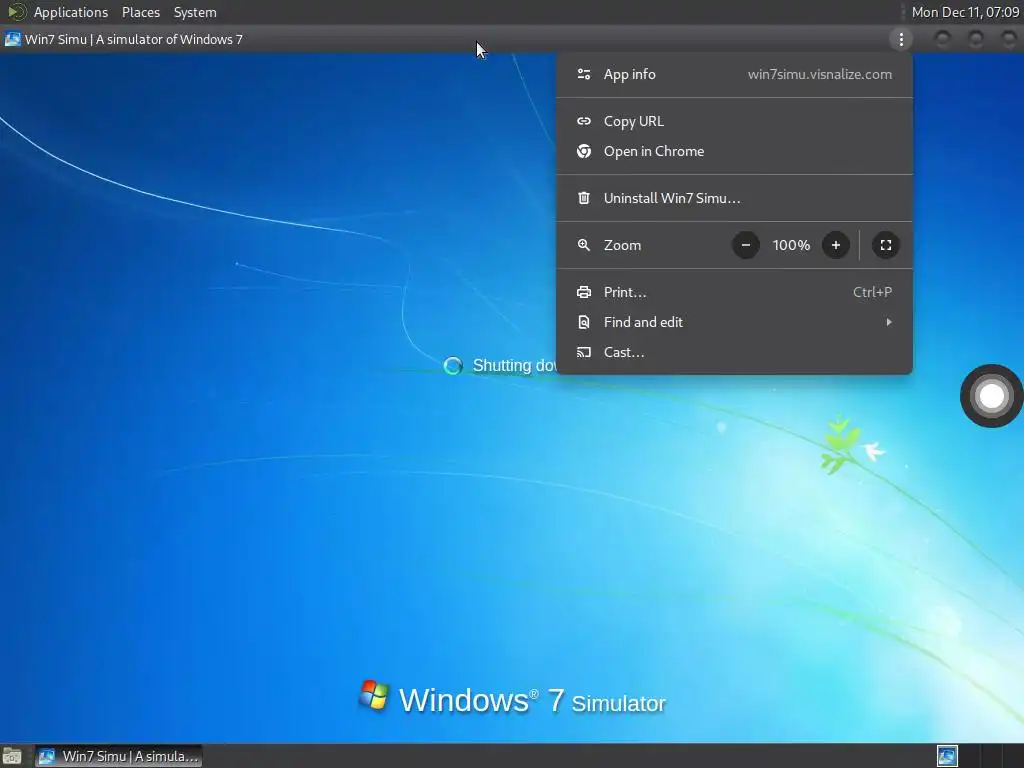
Task: Click the Copy URL link icon
Action: [584, 121]
